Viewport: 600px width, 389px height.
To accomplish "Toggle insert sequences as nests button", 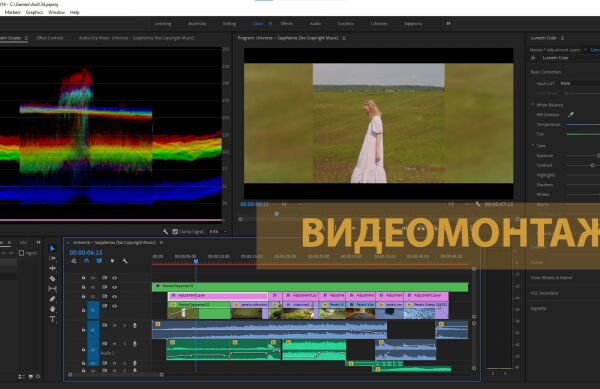I will pyautogui.click(x=74, y=261).
